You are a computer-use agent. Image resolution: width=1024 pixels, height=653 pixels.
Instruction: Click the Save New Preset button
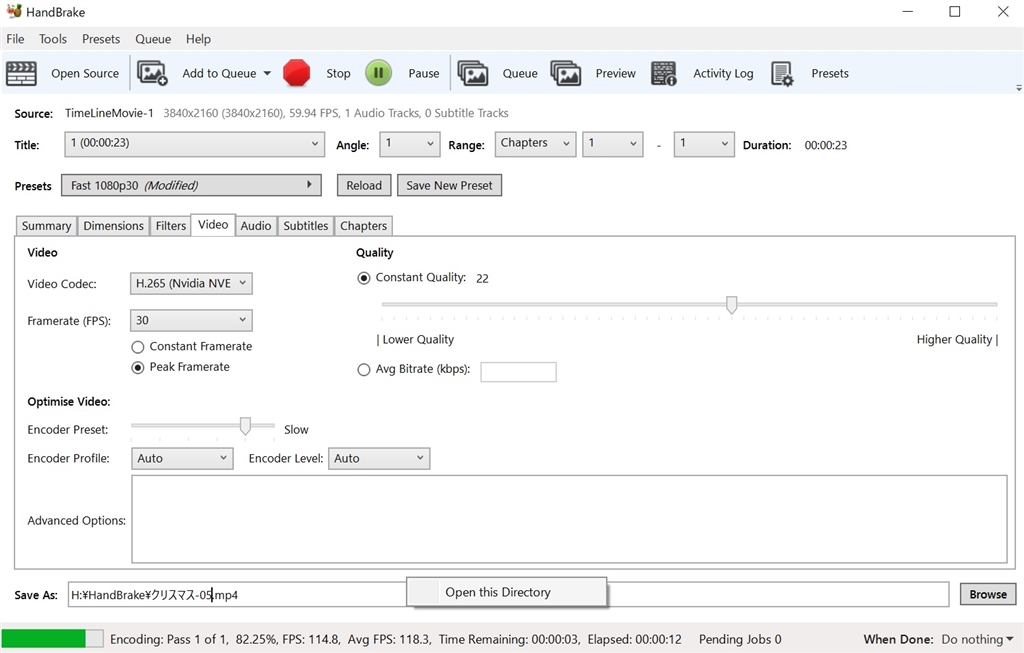(x=449, y=185)
